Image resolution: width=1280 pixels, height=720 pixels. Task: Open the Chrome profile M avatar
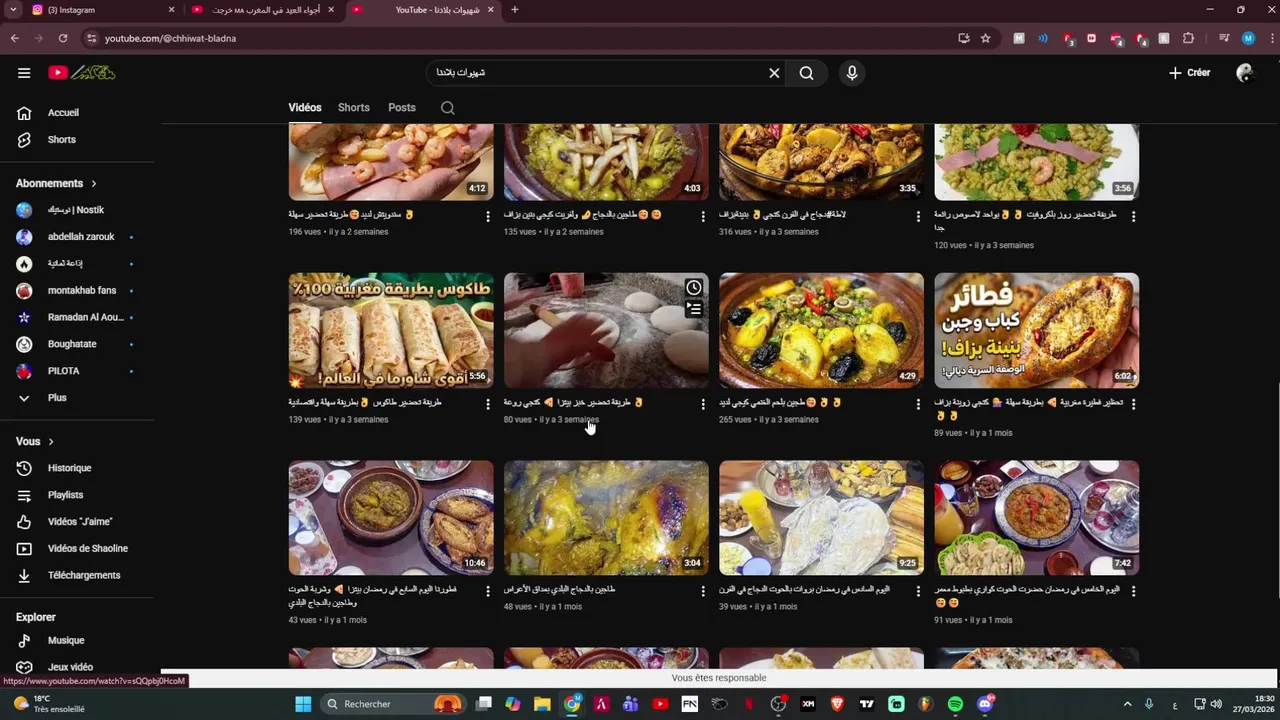tap(1248, 38)
